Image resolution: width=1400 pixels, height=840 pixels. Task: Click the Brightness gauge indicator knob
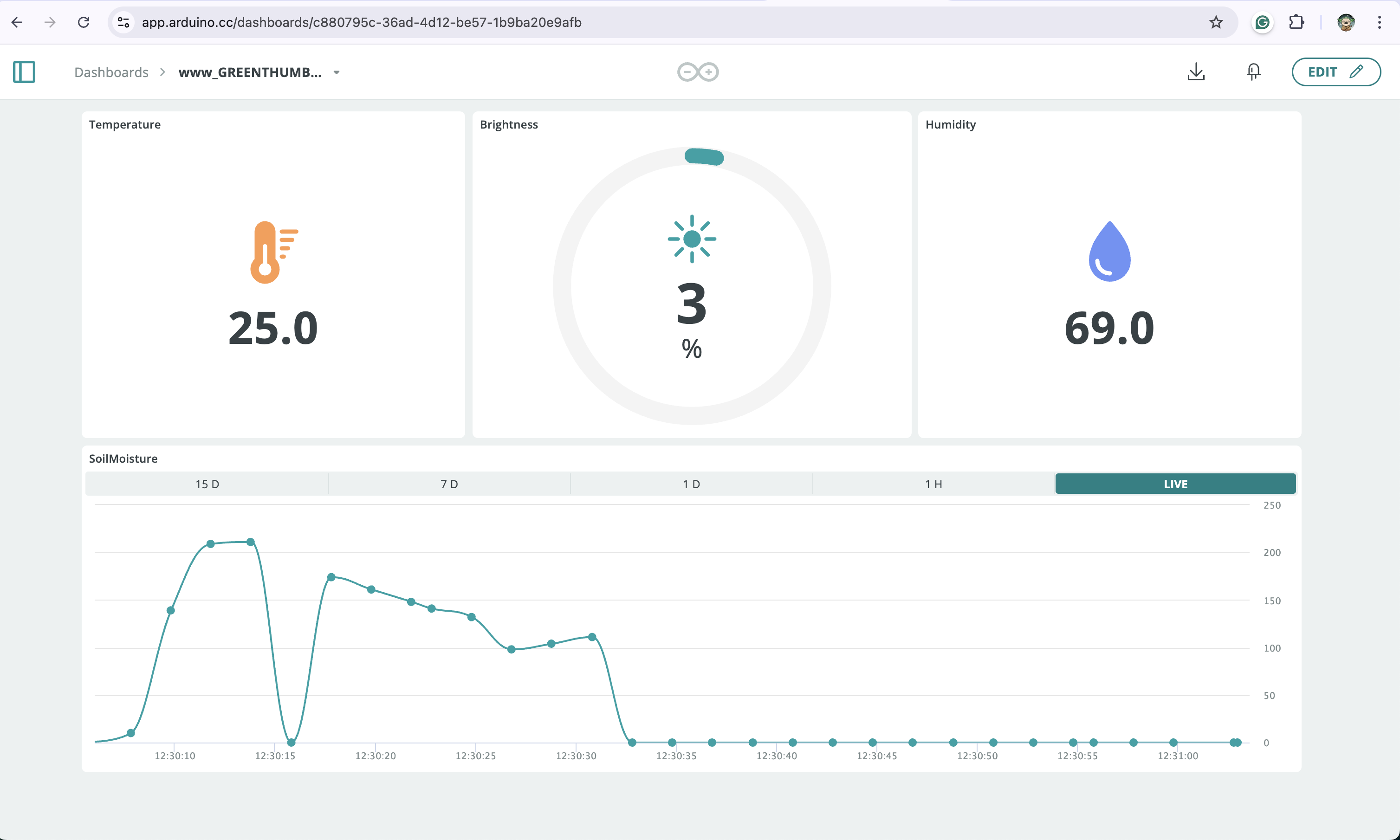(704, 156)
